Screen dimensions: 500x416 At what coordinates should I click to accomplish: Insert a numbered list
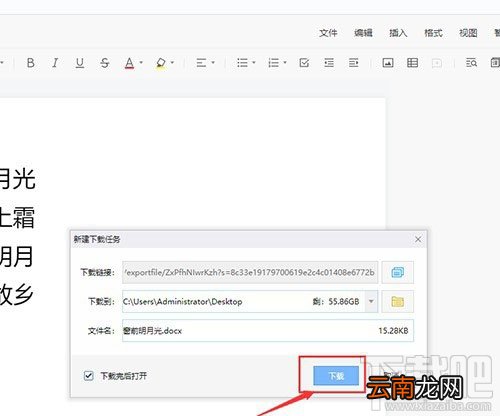273,63
